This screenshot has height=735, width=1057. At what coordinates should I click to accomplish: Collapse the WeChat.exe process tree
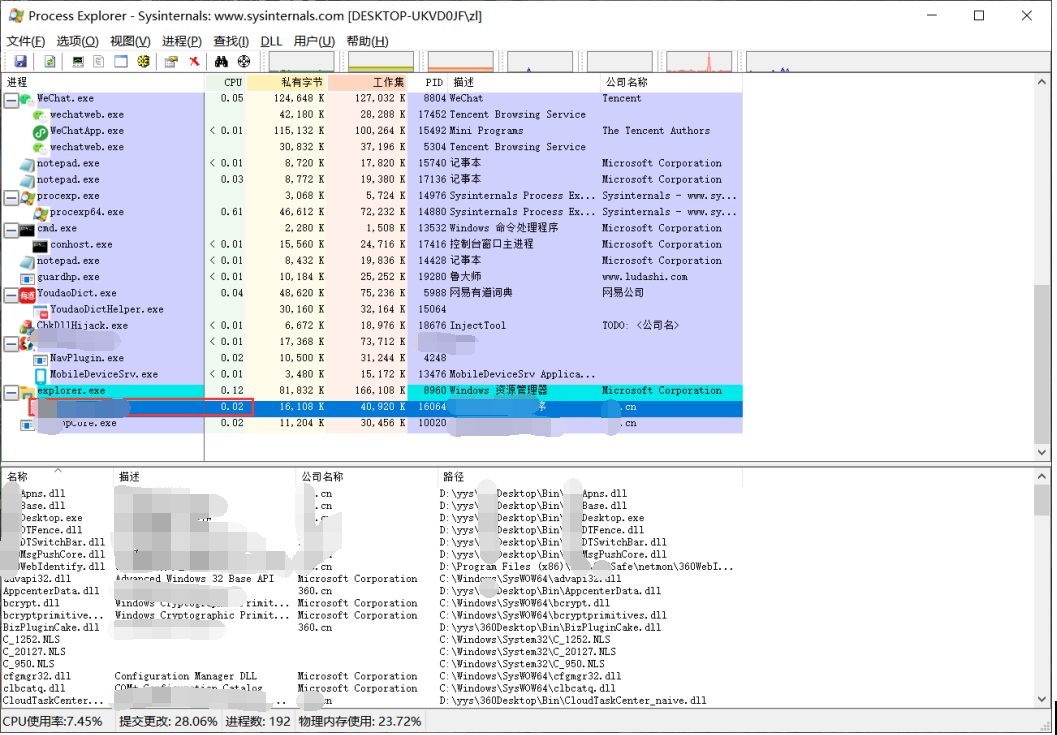tap(11, 100)
